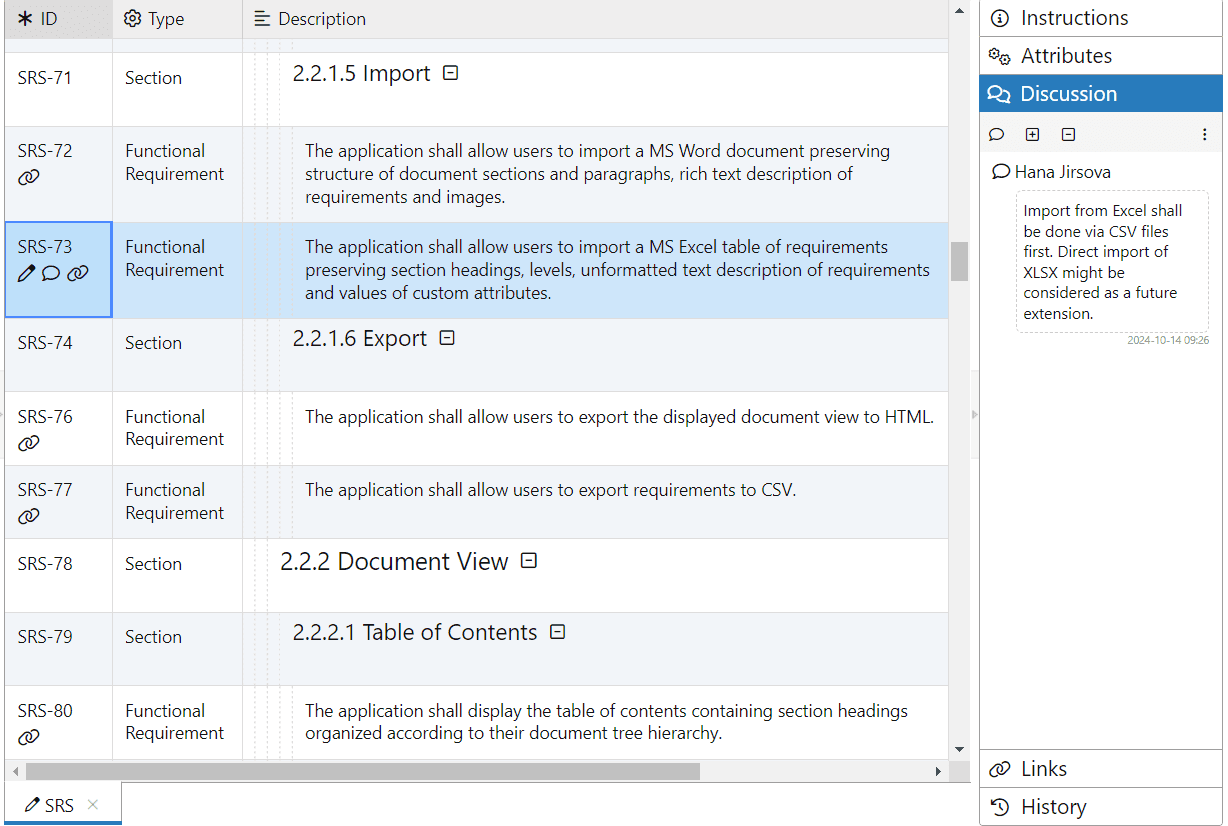Click the 2.2.1.5 Import heading
Image resolution: width=1228 pixels, height=826 pixels.
tap(361, 73)
